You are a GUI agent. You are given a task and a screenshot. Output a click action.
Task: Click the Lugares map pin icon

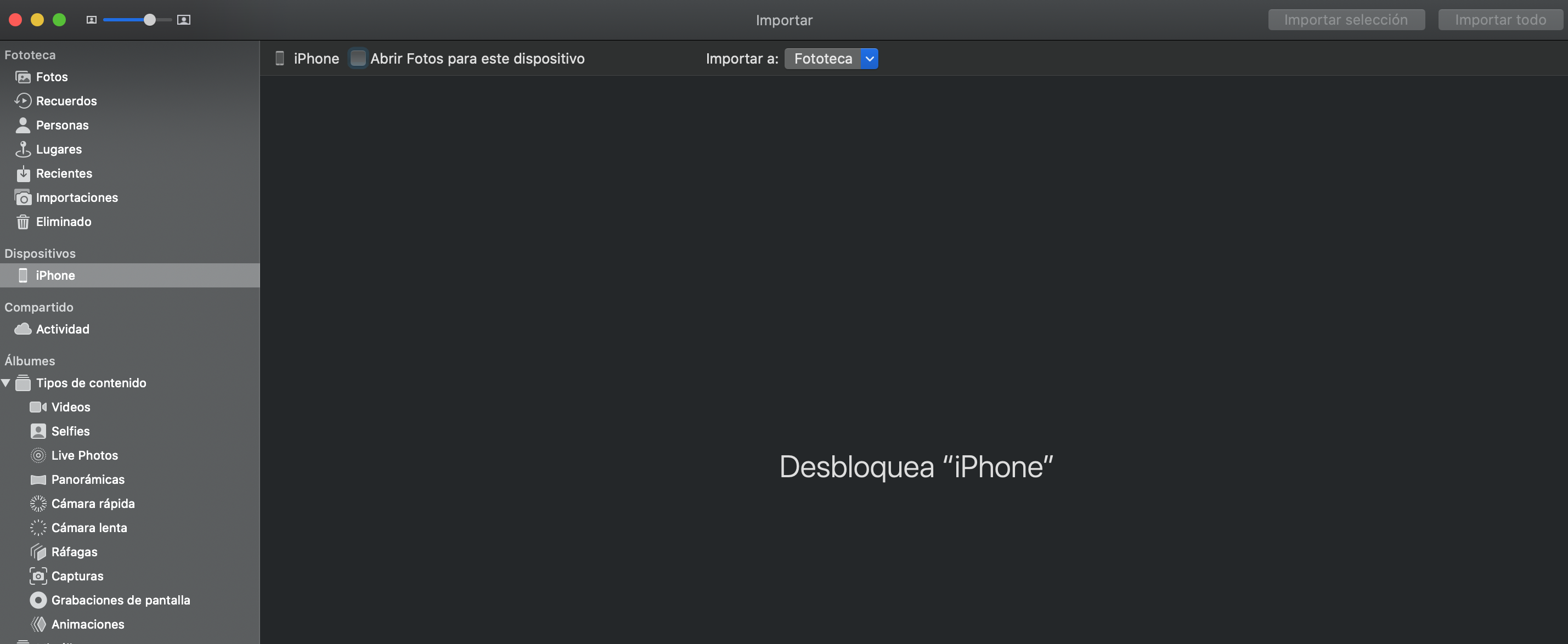[23, 149]
